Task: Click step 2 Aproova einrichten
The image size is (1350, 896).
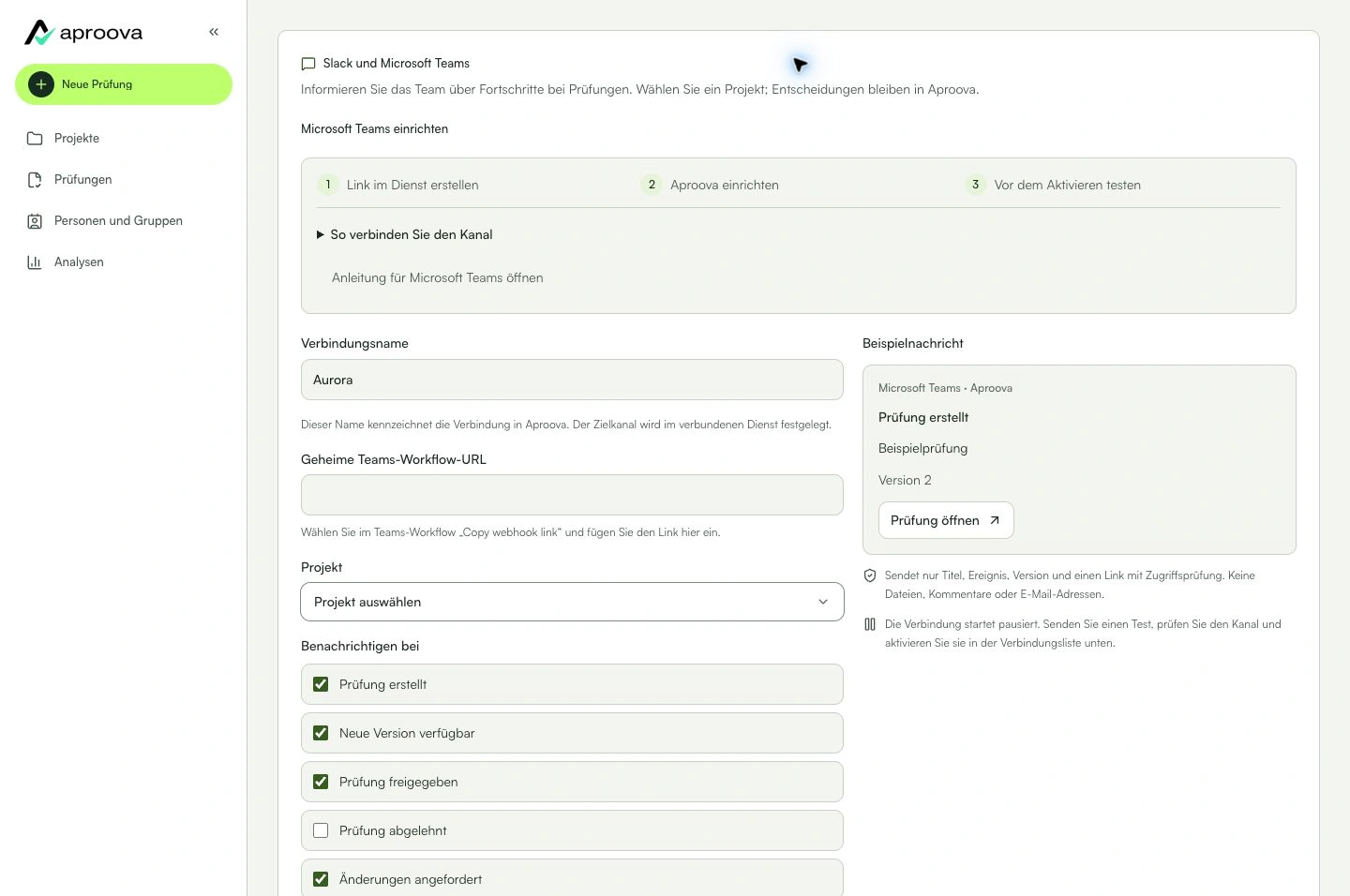Action: click(710, 185)
